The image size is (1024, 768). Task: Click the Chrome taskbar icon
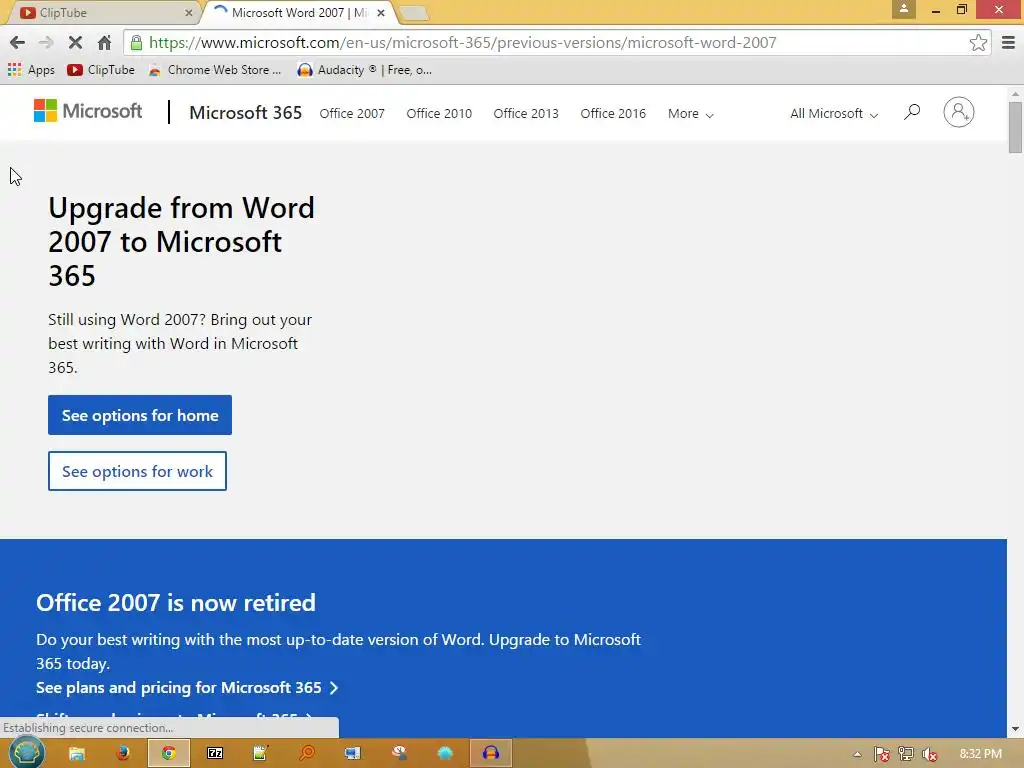click(169, 754)
